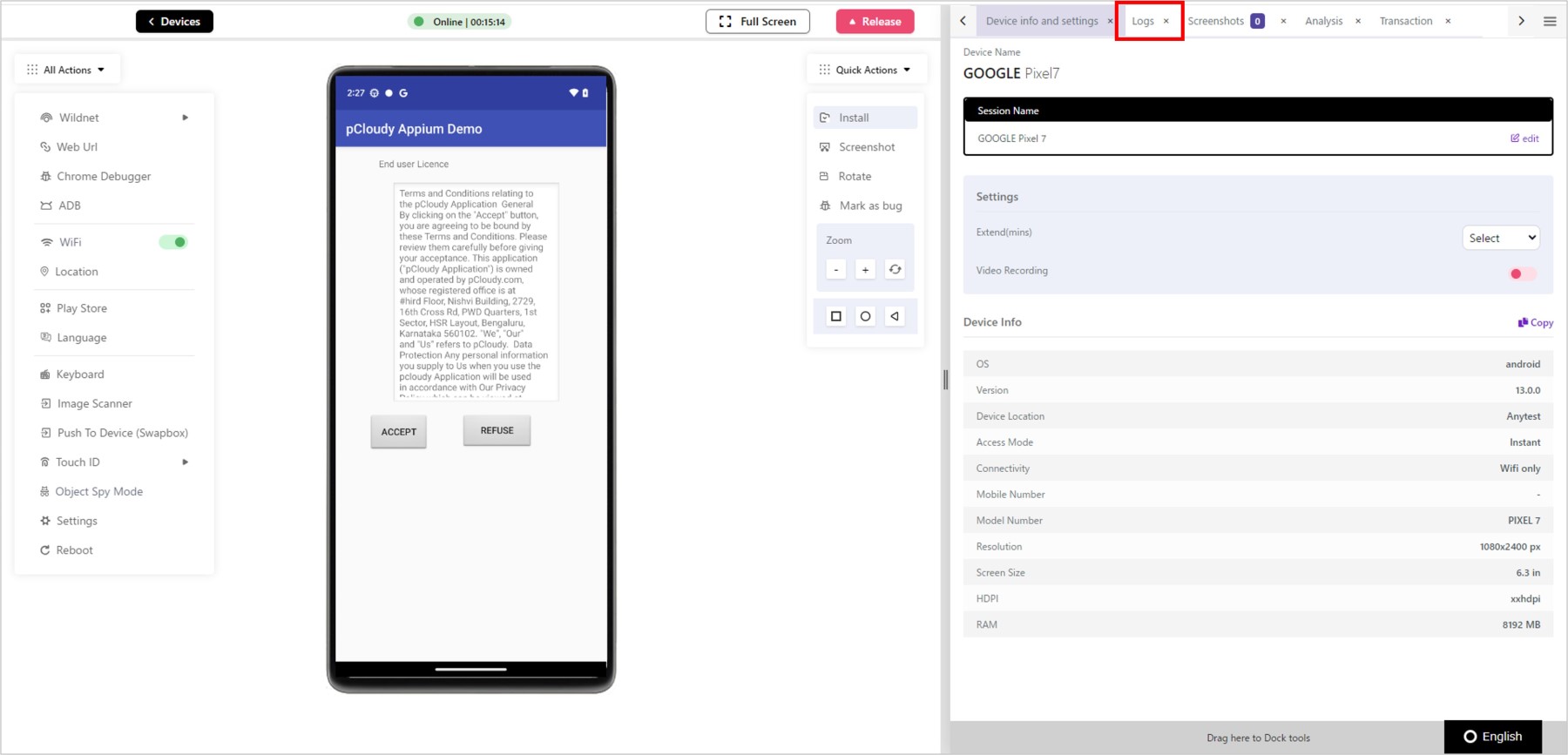
Task: Release the device
Action: [x=875, y=21]
